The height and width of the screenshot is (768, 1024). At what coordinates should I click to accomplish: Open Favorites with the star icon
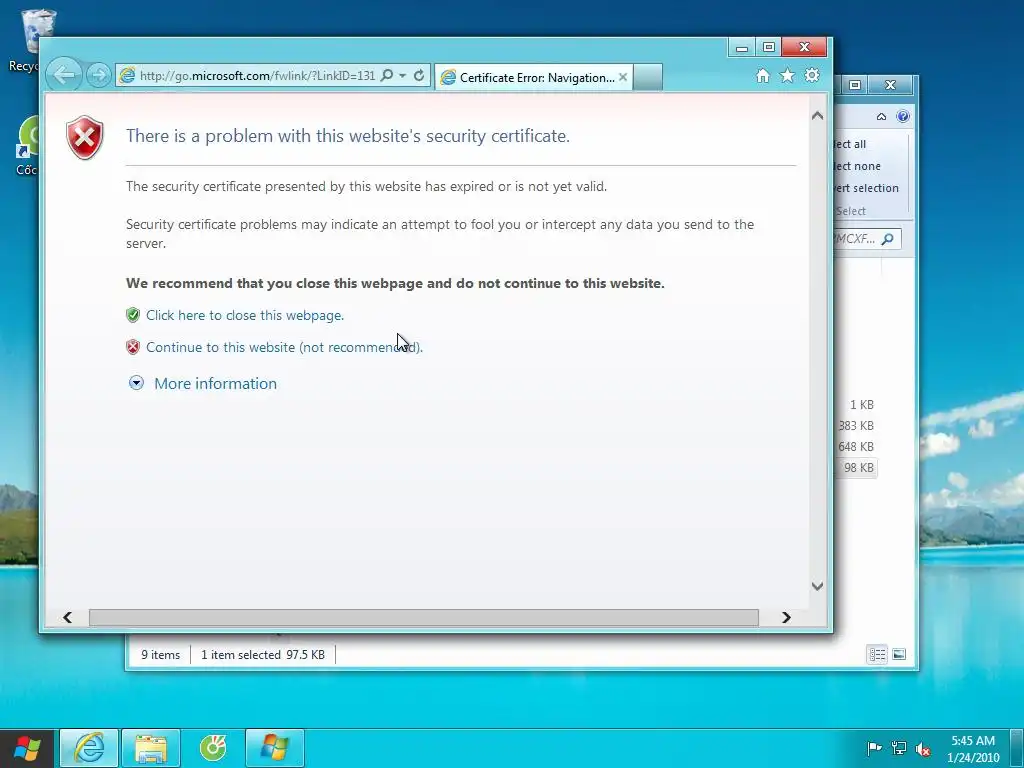[x=788, y=76]
